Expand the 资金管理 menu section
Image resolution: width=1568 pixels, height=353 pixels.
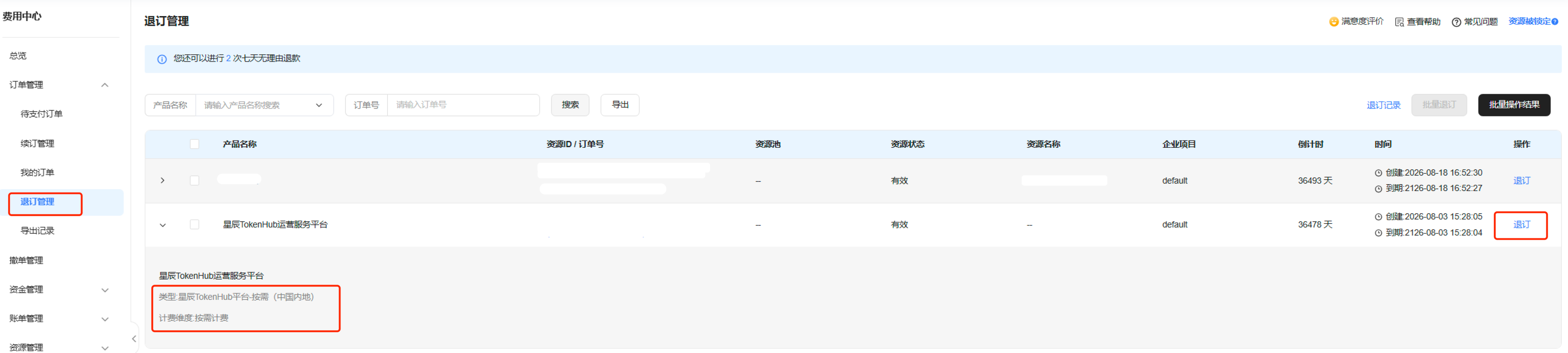(105, 290)
